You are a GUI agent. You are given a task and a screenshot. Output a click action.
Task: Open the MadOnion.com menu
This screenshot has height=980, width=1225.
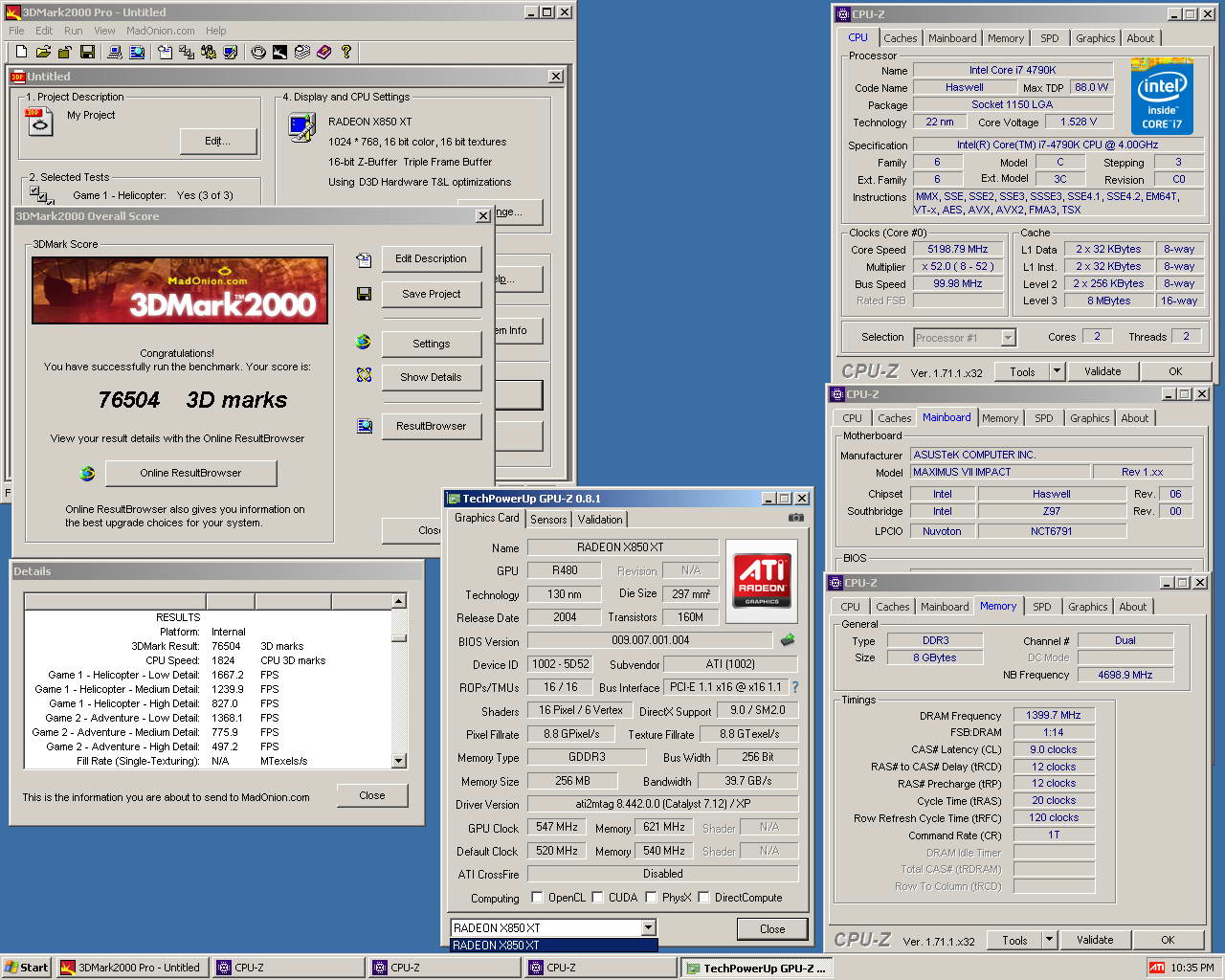coord(160,31)
